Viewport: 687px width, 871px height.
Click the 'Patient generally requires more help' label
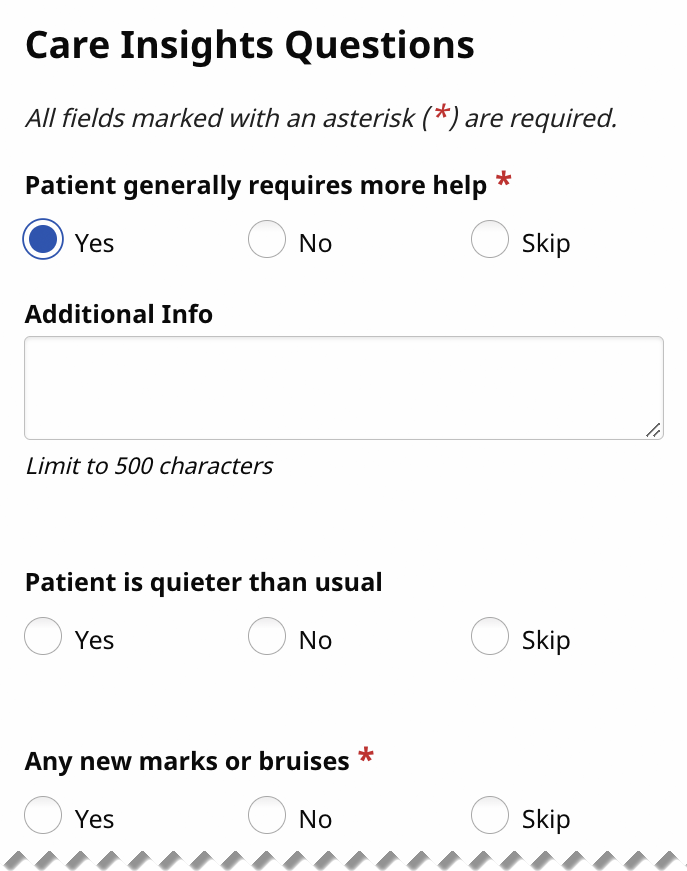coord(256,185)
